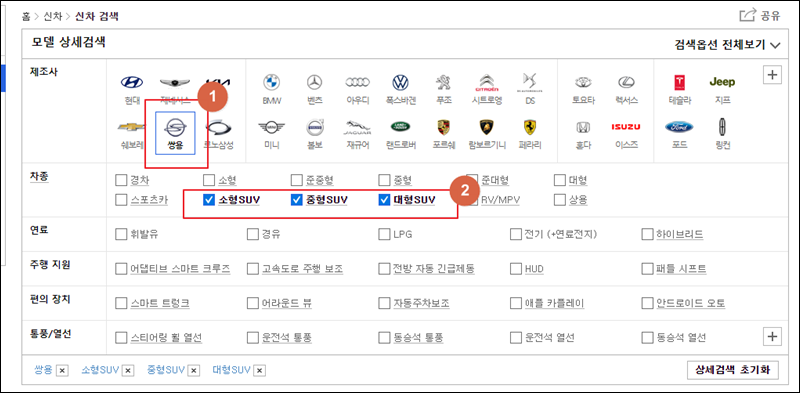The image size is (800, 393).
Task: Select the Audi four-rings logo
Action: point(358,82)
